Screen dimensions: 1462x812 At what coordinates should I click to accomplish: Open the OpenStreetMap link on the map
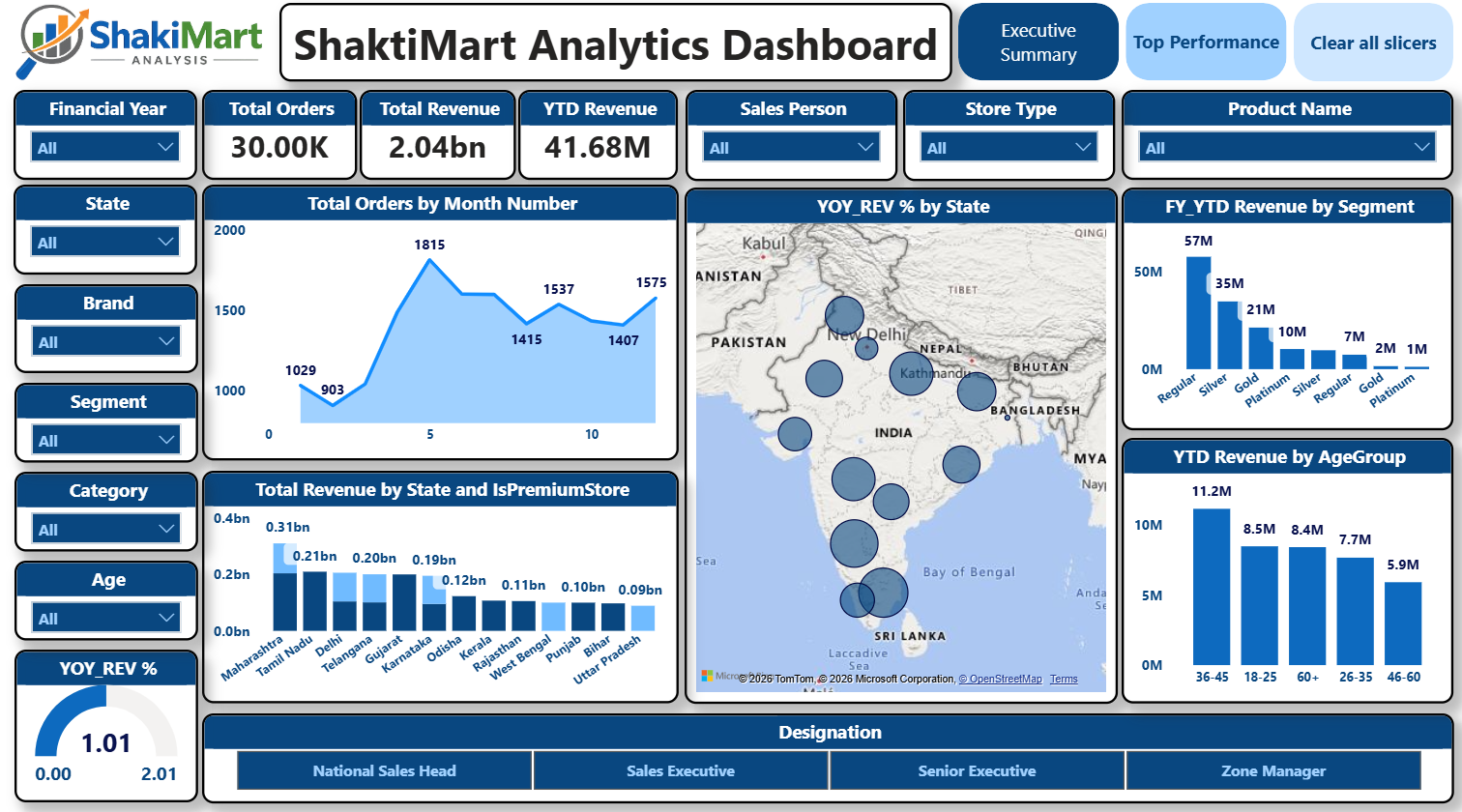point(1001,680)
